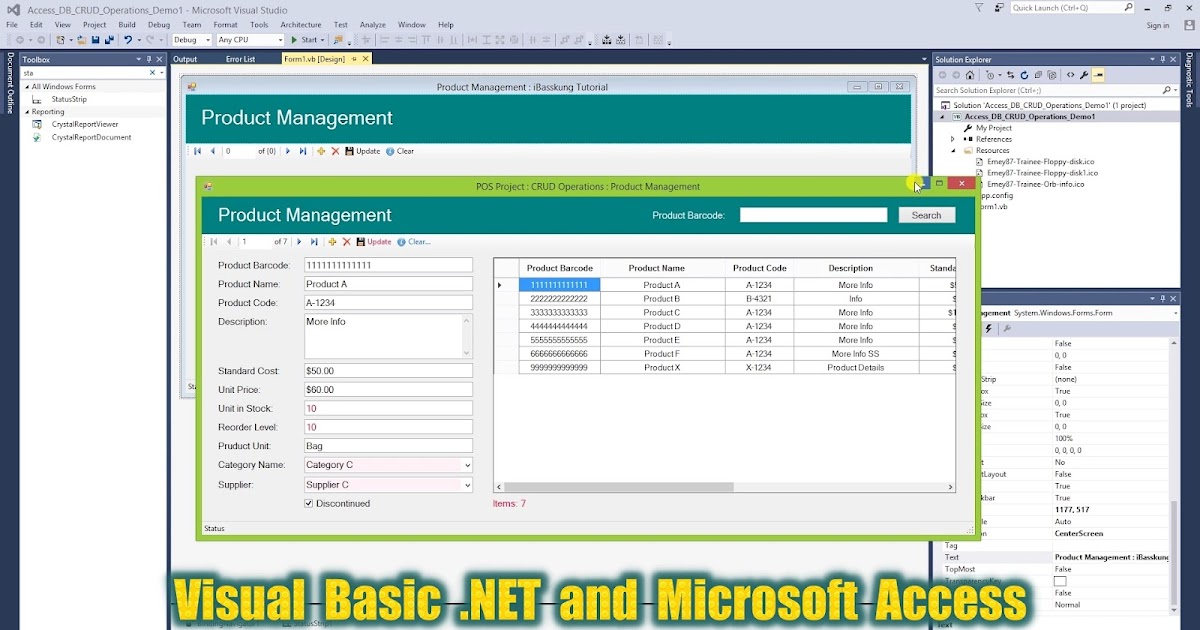Uncheck the Discontinued checkbox
Screen dimensions: 1200x630
309,503
